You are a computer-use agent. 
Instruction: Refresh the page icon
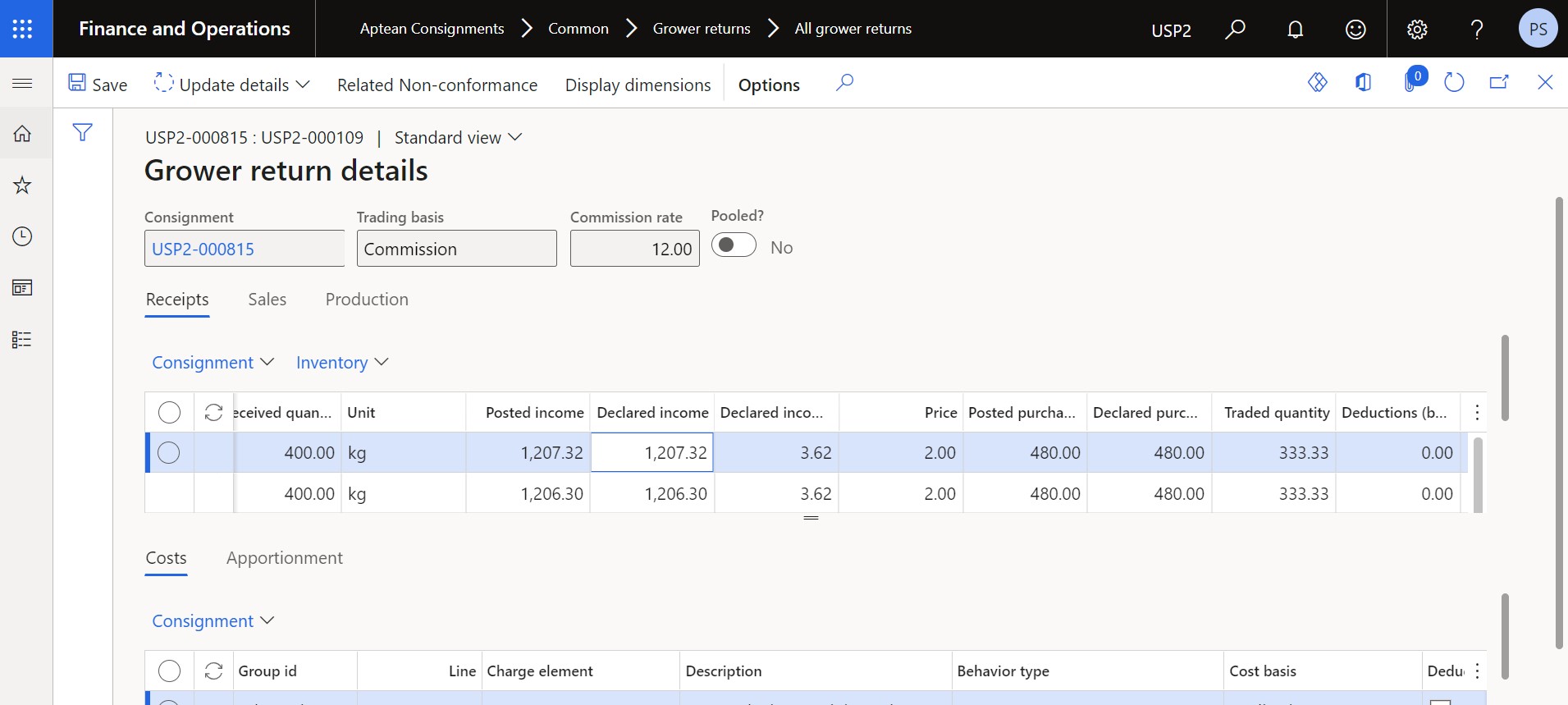pyautogui.click(x=1454, y=82)
